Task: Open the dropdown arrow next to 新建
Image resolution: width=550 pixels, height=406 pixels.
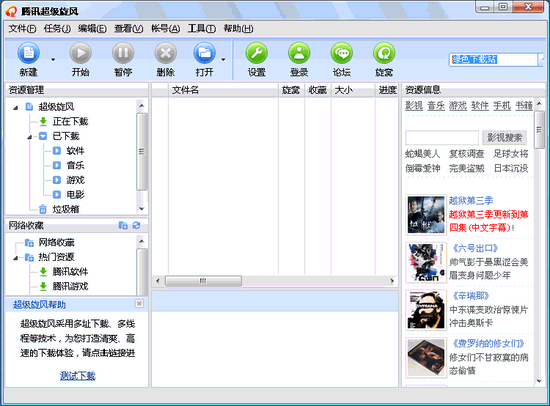Action: (53, 60)
